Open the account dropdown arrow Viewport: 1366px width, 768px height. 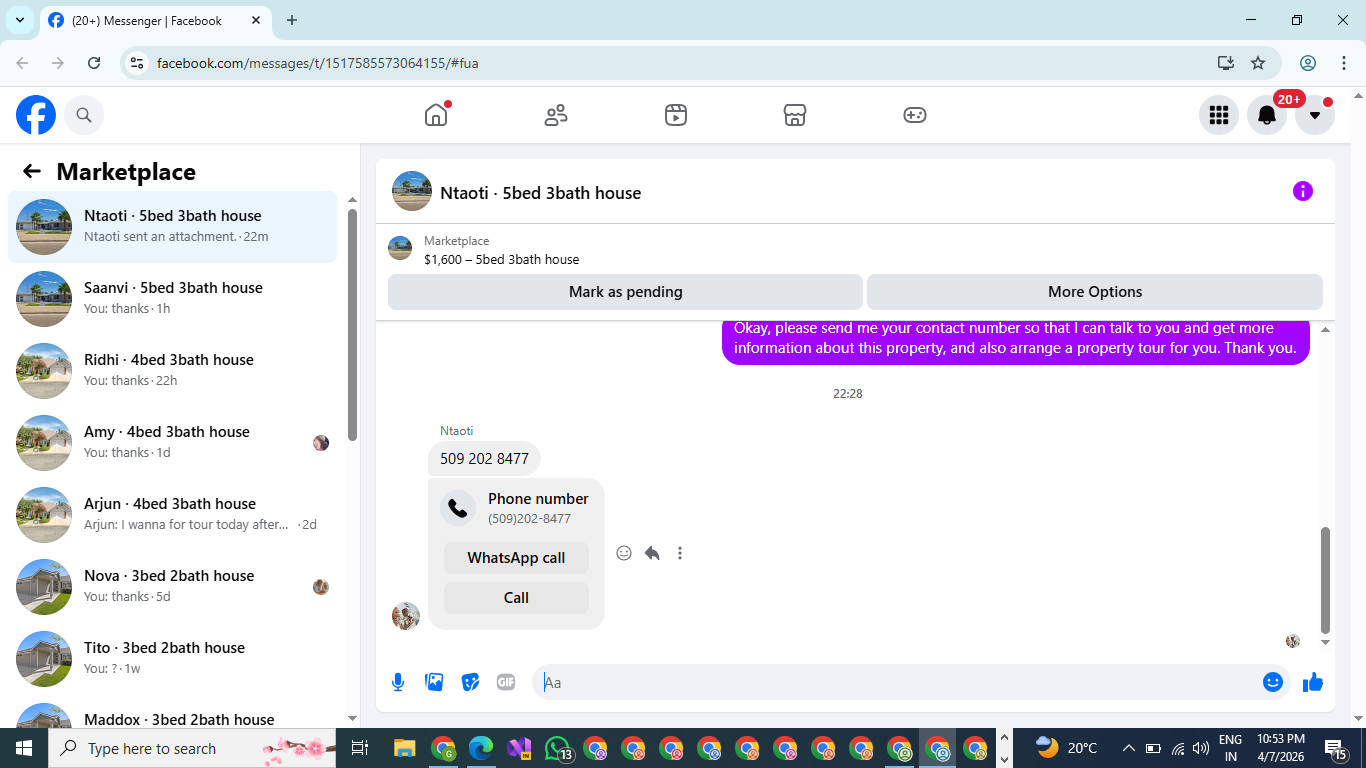pos(1315,115)
